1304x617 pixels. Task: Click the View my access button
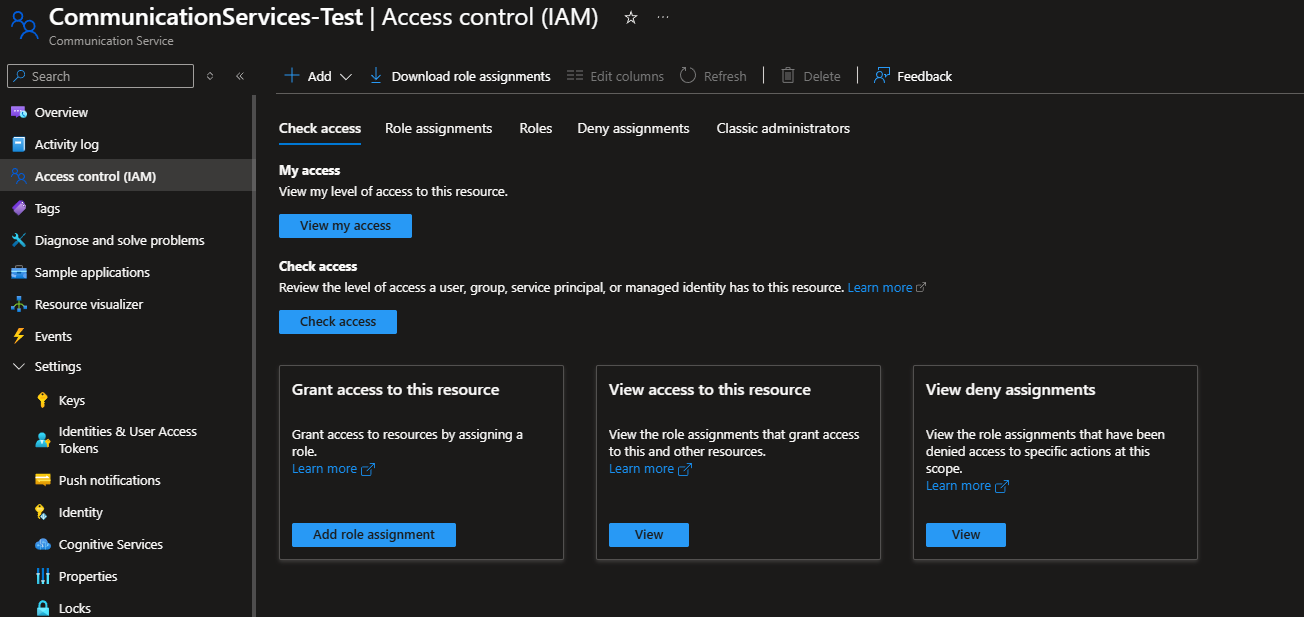[345, 226]
